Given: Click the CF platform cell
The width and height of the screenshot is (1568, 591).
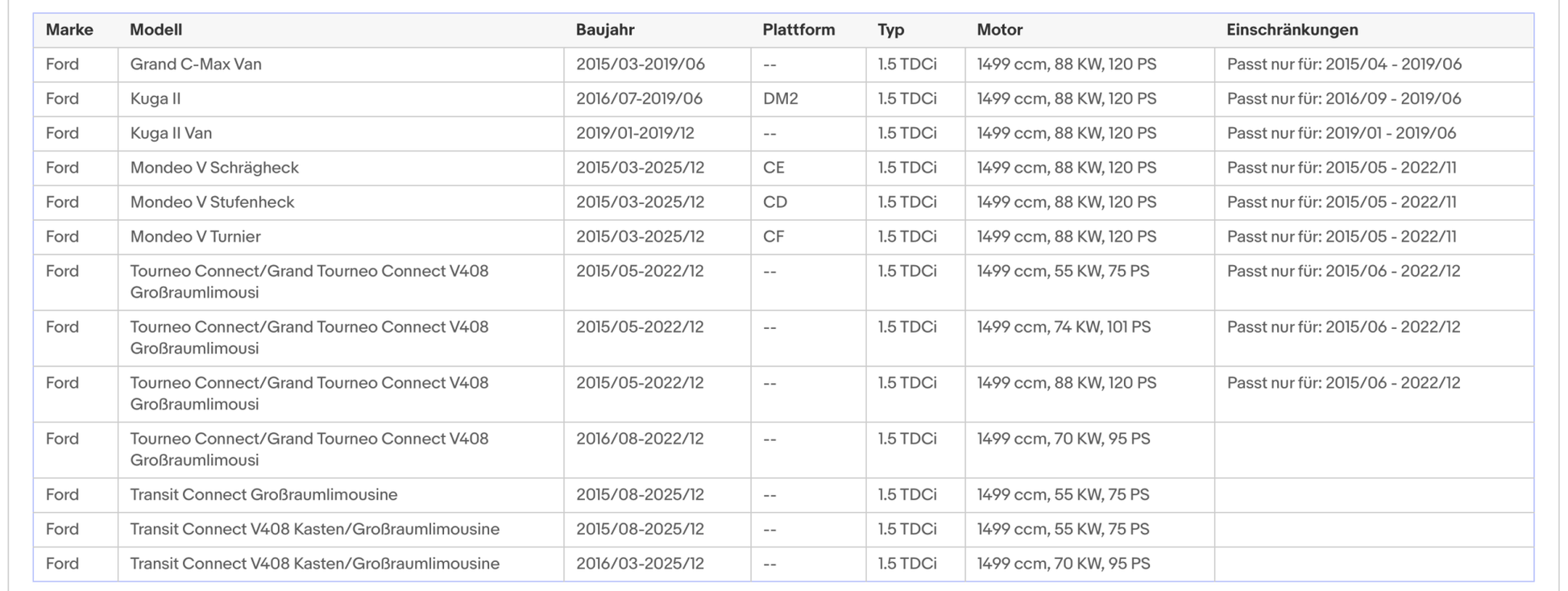Looking at the screenshot, I should click(x=808, y=237).
